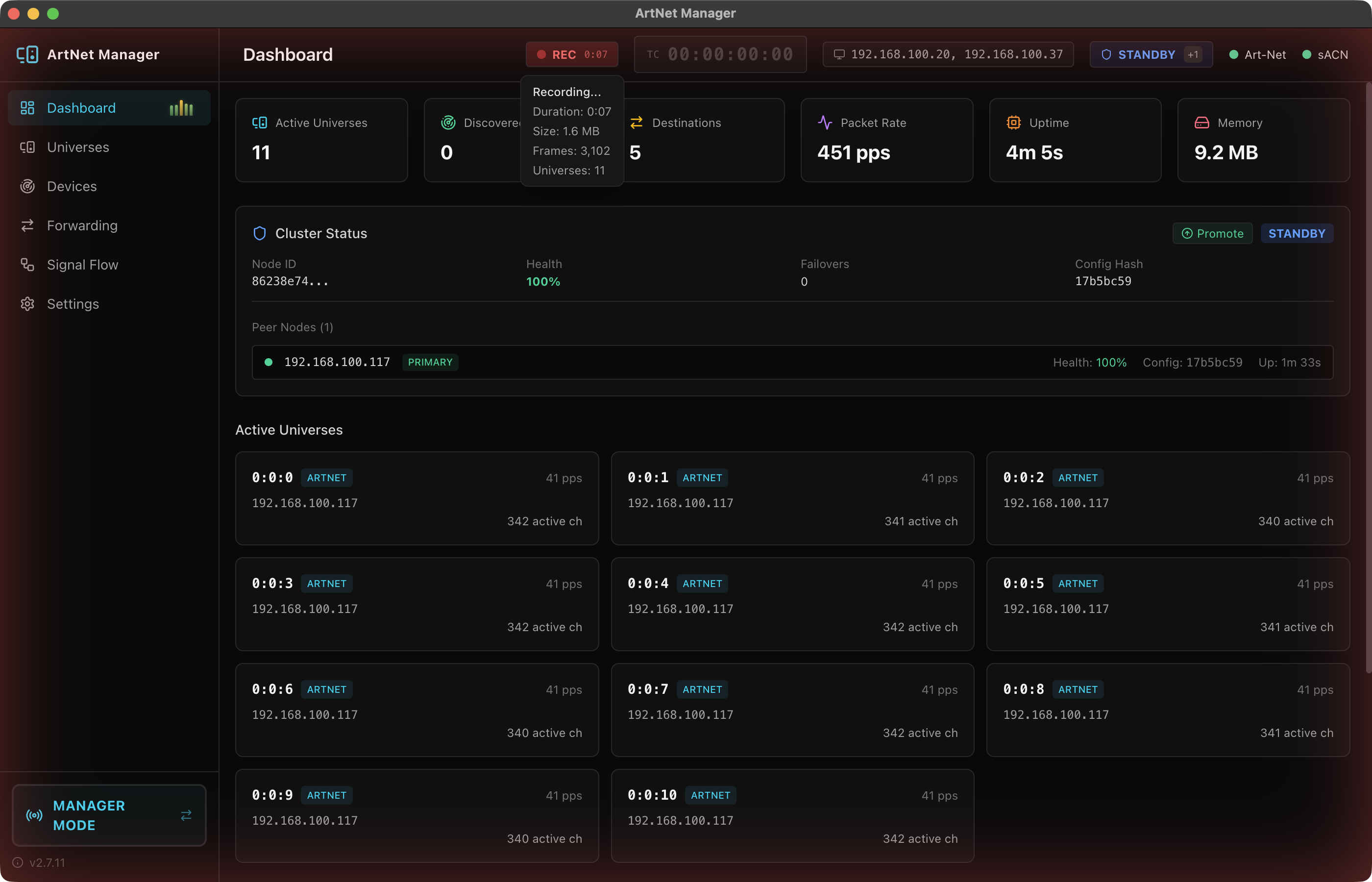Image resolution: width=1372 pixels, height=882 pixels.
Task: Click the monitor icon beside IP addresses
Action: click(x=839, y=54)
